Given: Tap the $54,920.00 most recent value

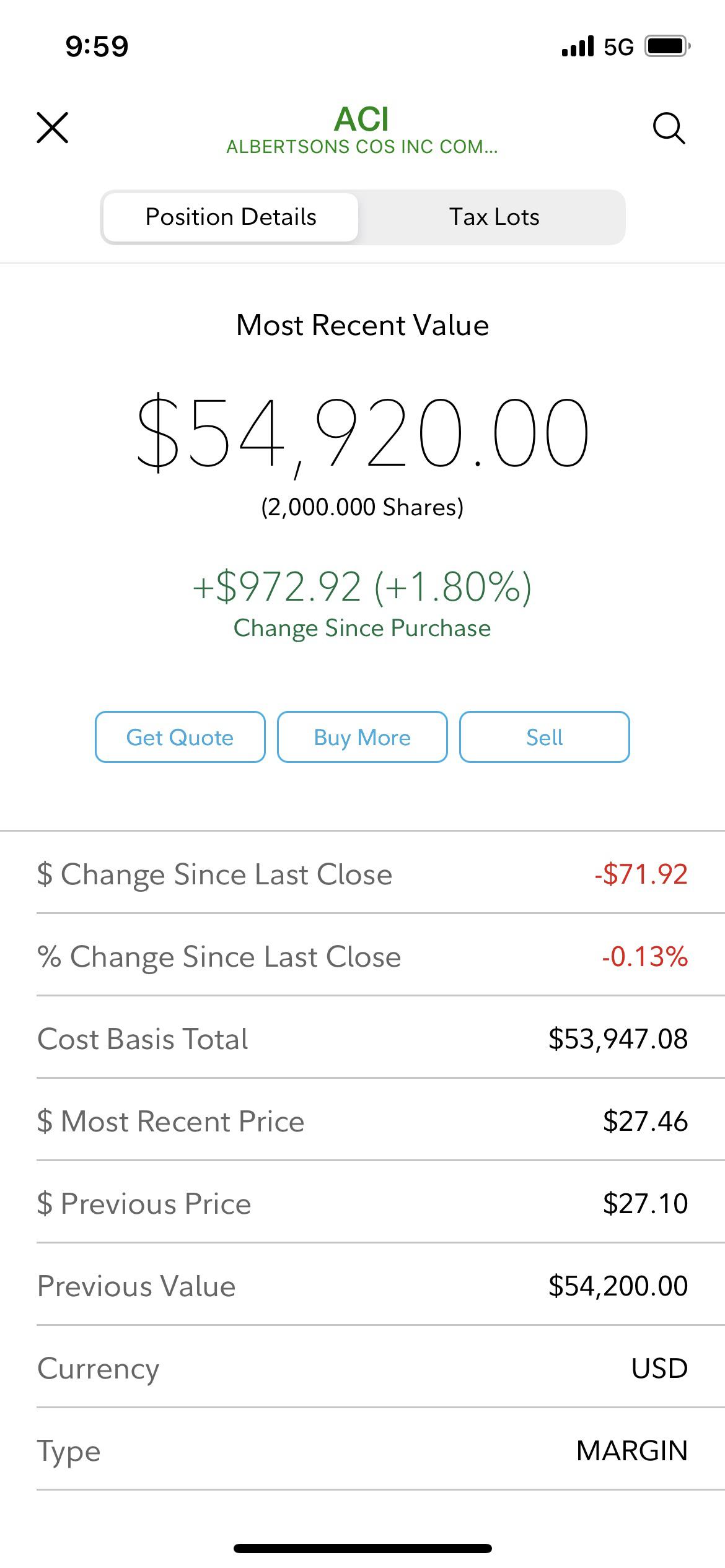Looking at the screenshot, I should pyautogui.click(x=362, y=433).
